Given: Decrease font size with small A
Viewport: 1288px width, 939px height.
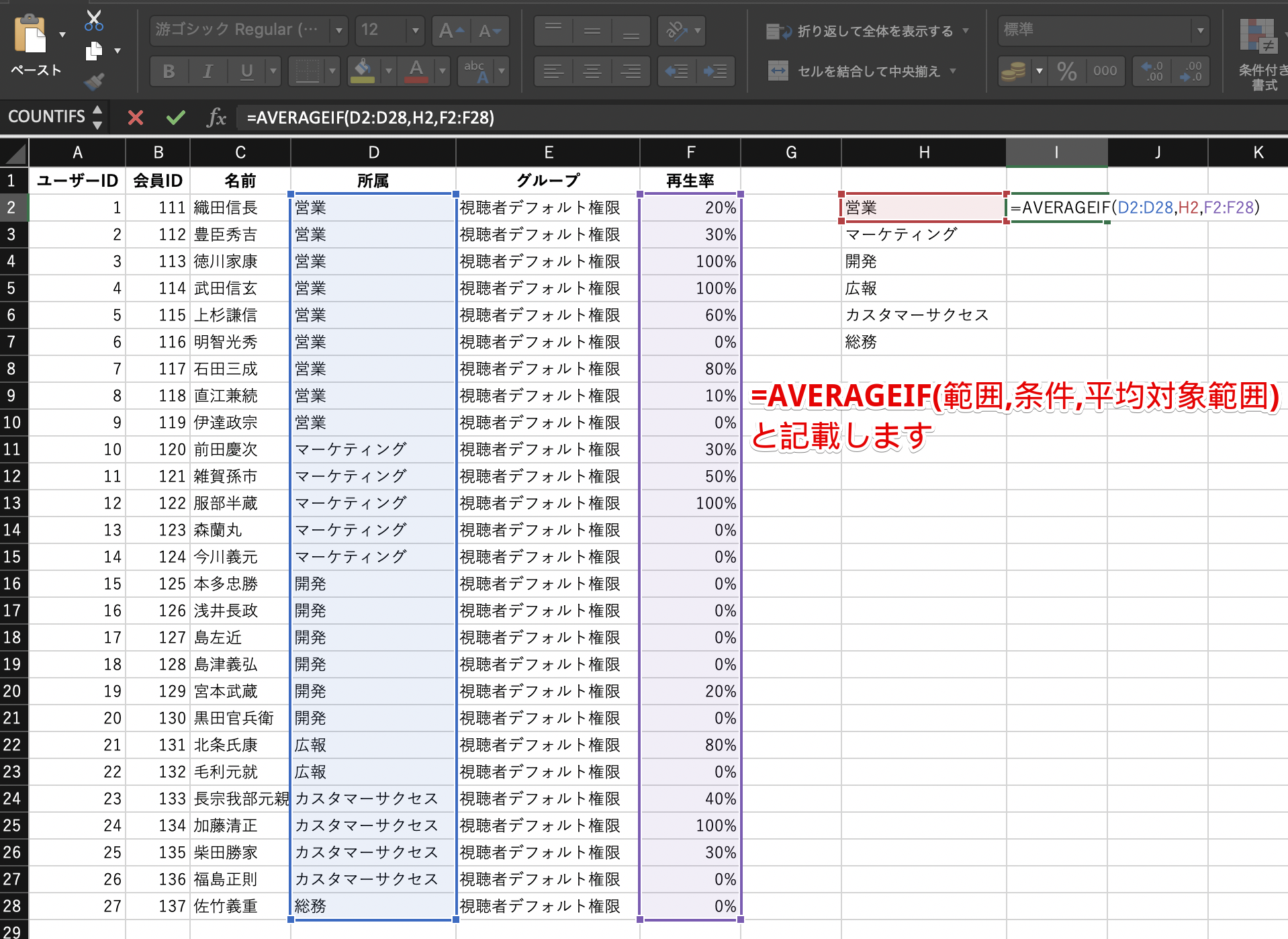Looking at the screenshot, I should pos(490,30).
